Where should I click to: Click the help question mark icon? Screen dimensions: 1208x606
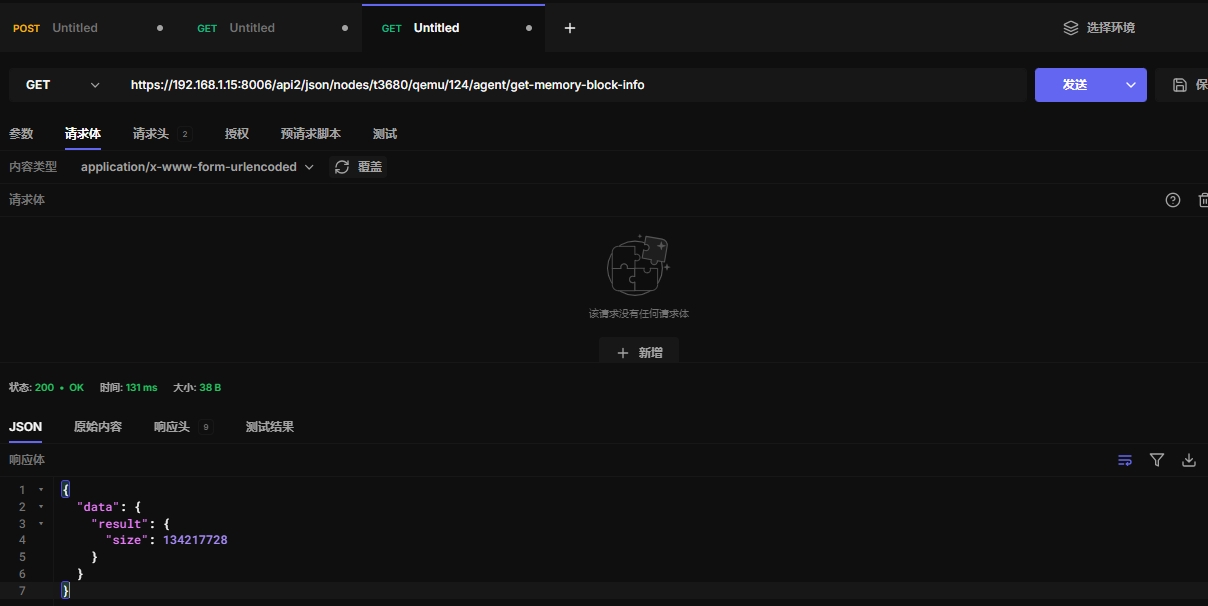pos(1173,200)
